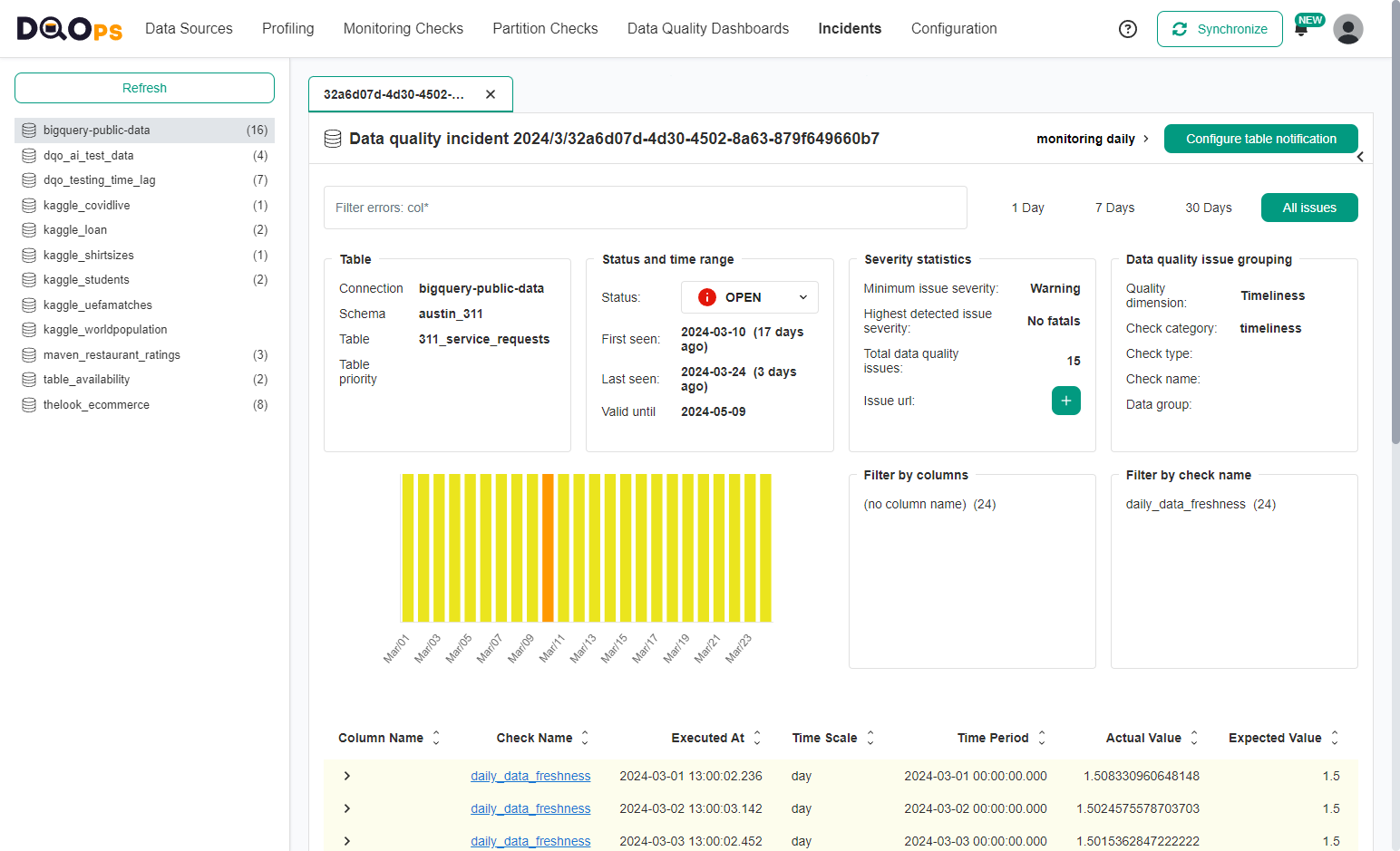Select the incident tab starting with 32a6d07d
Screen dimensions: 1400x851
[x=395, y=93]
